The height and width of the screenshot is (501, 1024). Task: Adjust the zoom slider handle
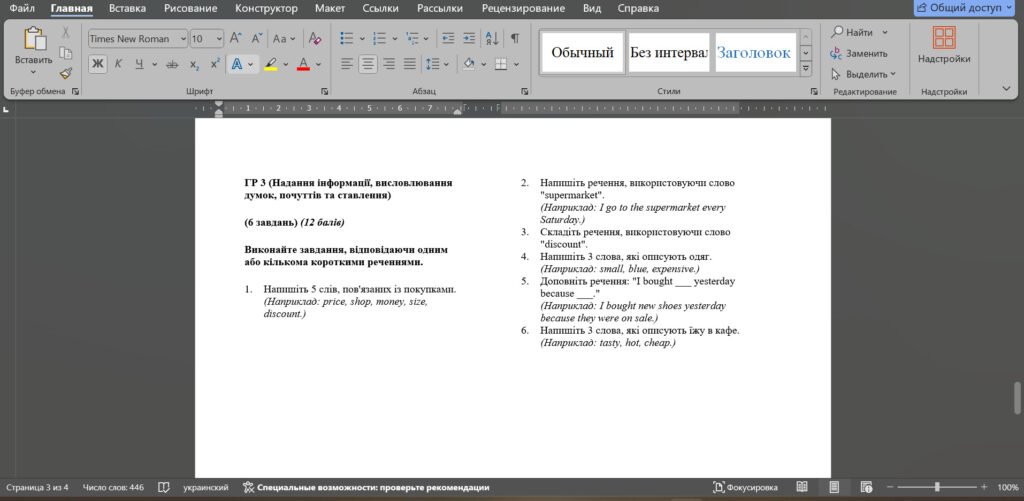click(937, 487)
